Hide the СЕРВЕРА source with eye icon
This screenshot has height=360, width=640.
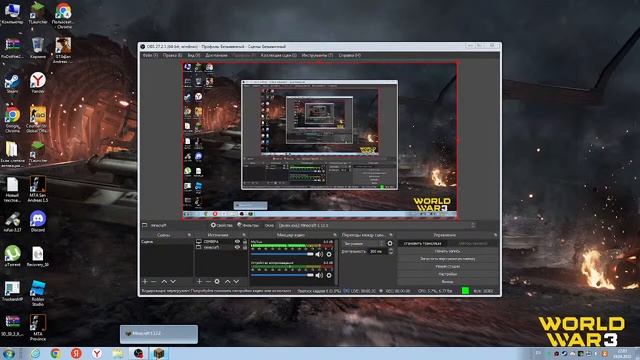[237, 242]
